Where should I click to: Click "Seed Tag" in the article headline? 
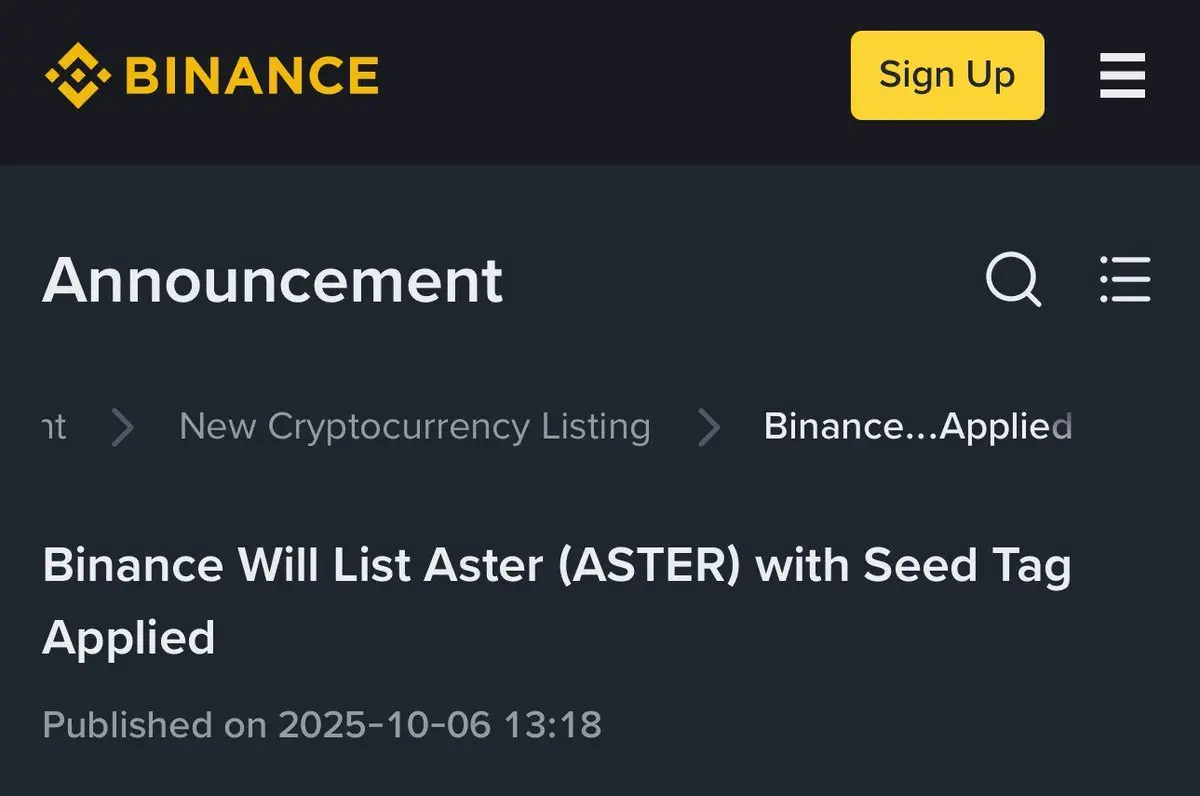967,566
